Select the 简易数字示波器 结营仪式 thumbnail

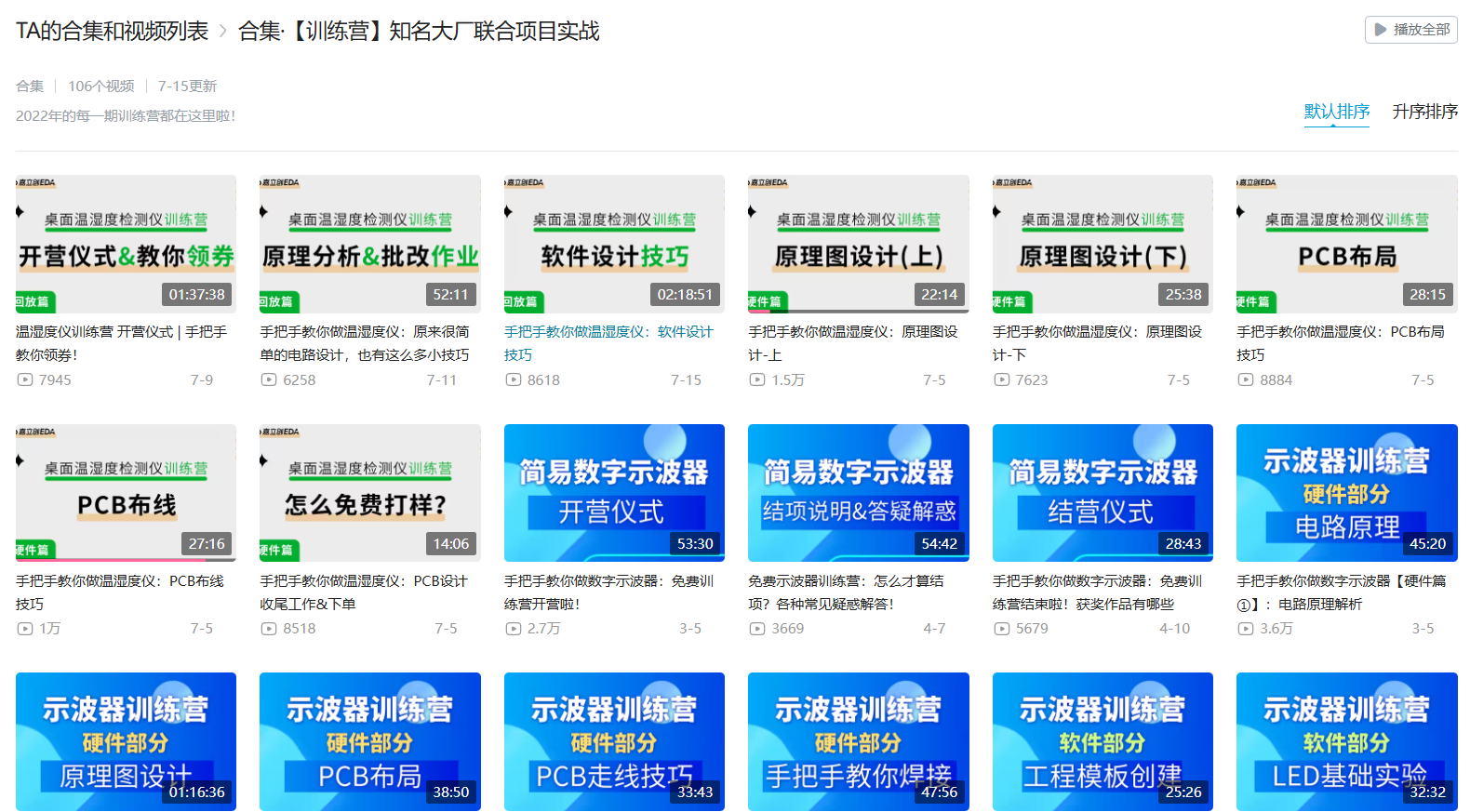1102,493
